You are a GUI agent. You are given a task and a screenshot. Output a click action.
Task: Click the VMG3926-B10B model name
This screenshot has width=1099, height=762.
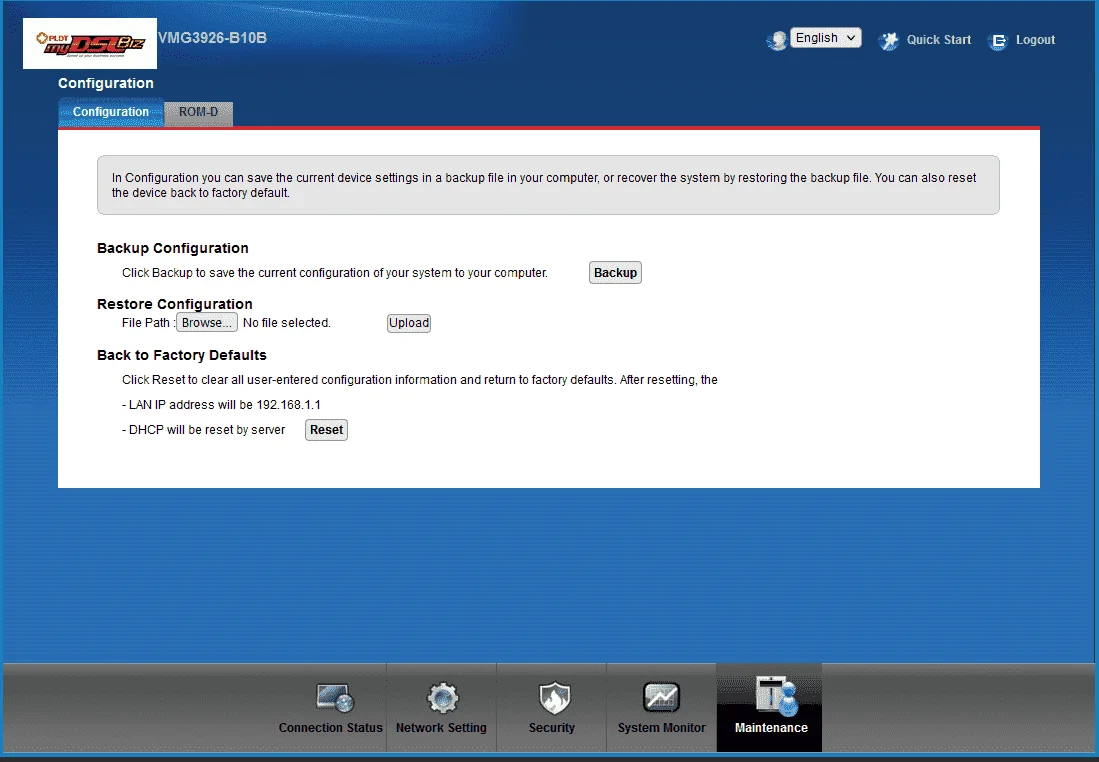[212, 38]
